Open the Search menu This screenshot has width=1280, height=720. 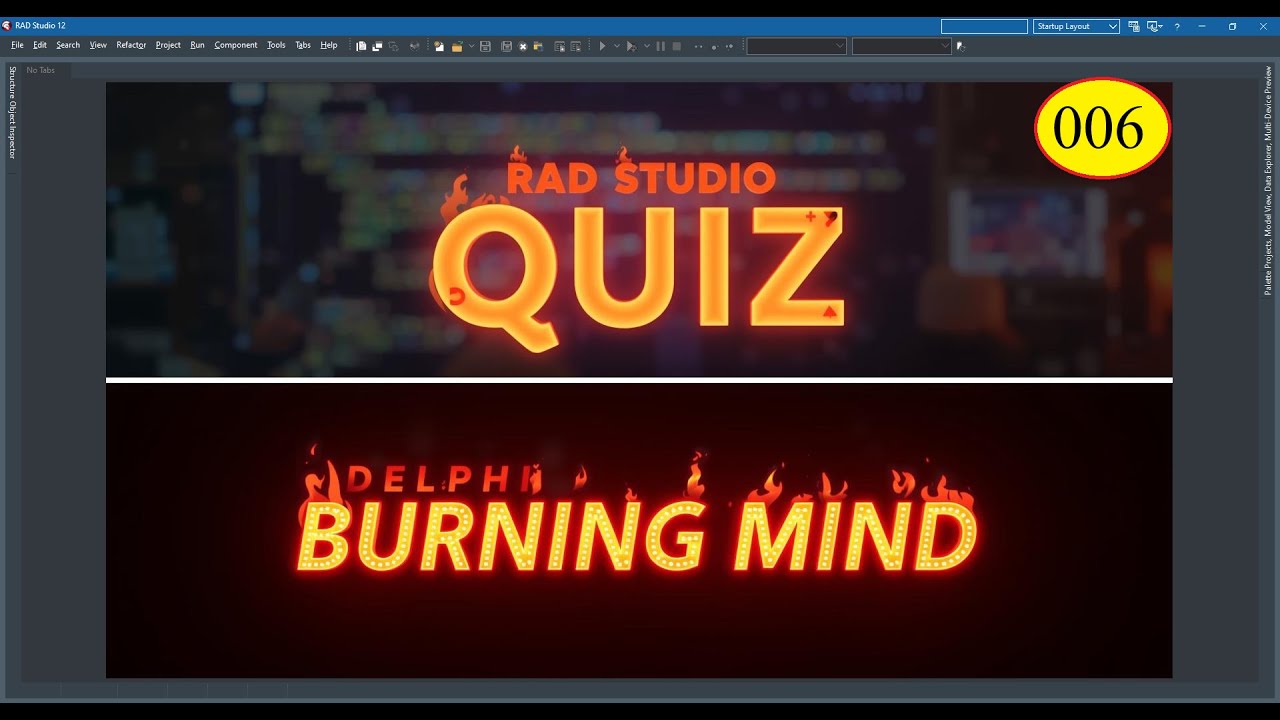click(x=68, y=45)
